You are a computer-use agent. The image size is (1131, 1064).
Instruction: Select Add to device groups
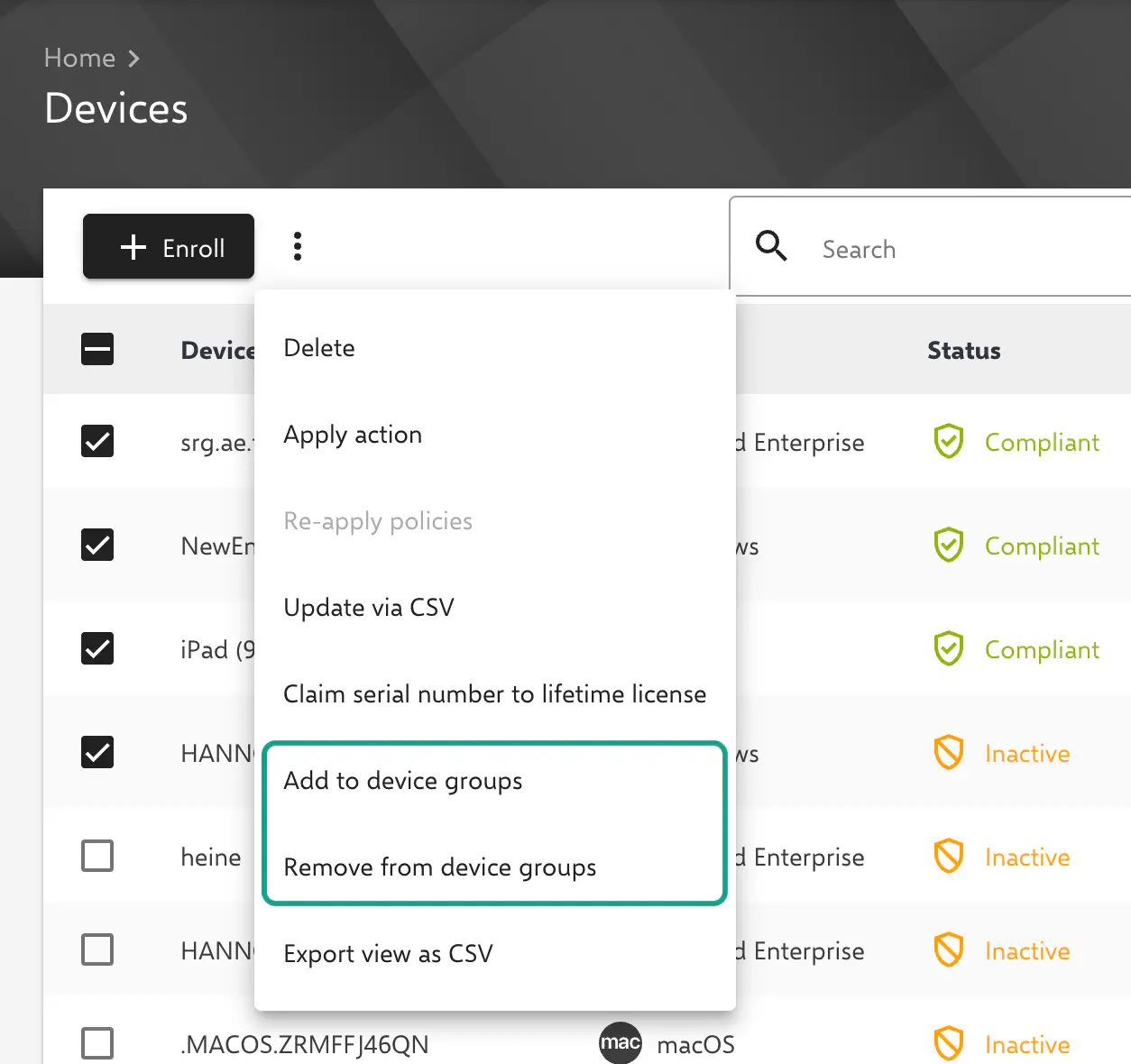[495, 781]
